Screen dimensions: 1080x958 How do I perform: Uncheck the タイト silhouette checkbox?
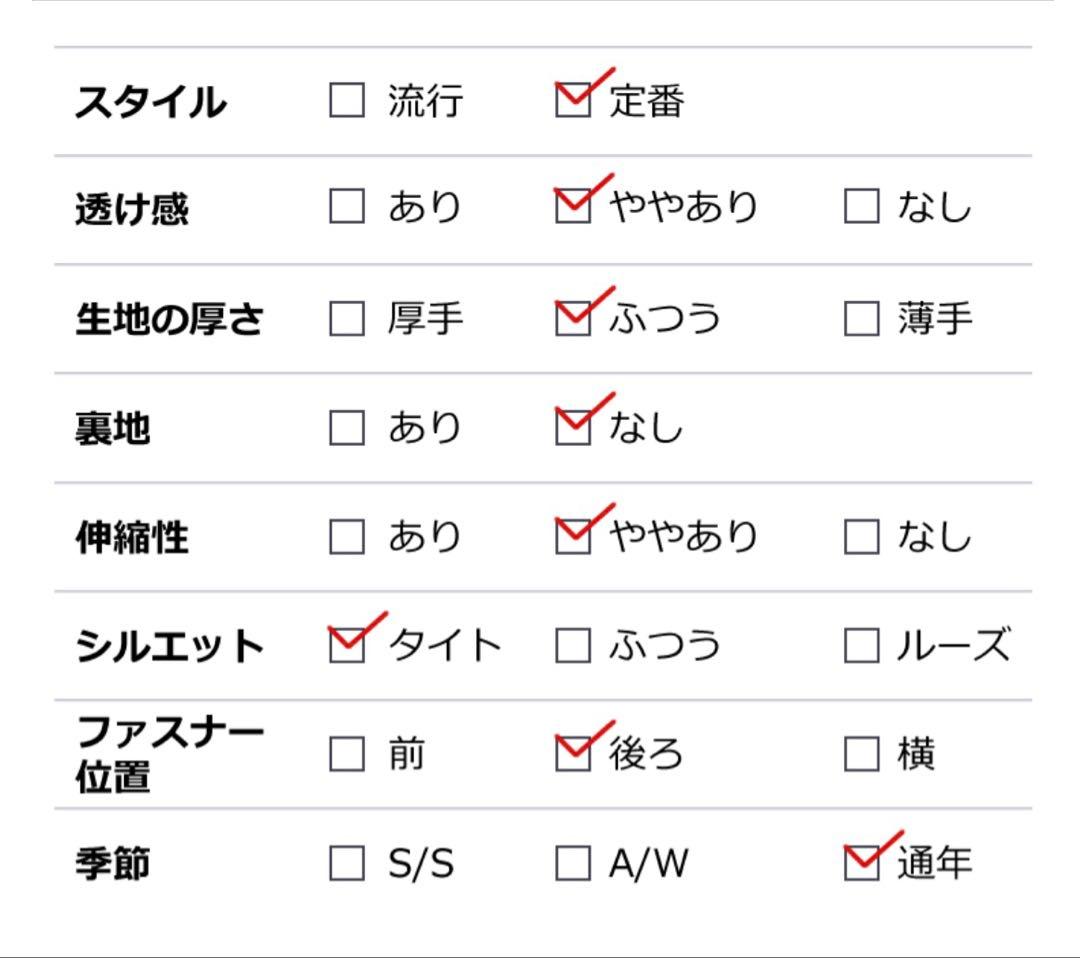point(347,646)
